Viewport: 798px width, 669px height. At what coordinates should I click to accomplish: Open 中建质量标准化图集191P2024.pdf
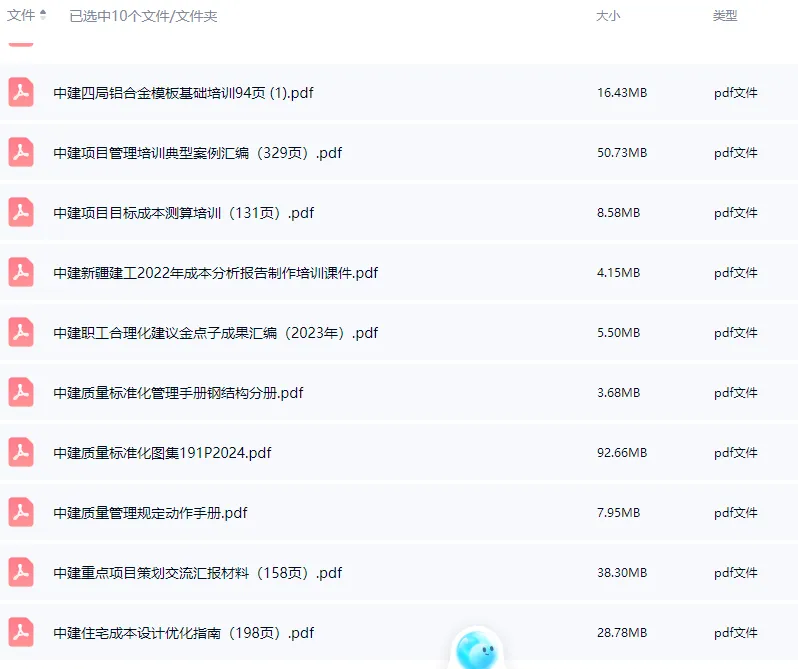162,453
